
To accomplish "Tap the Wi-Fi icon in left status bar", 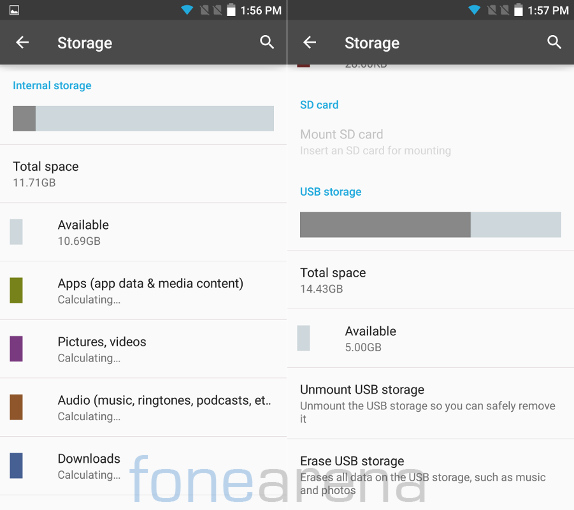I will (187, 10).
